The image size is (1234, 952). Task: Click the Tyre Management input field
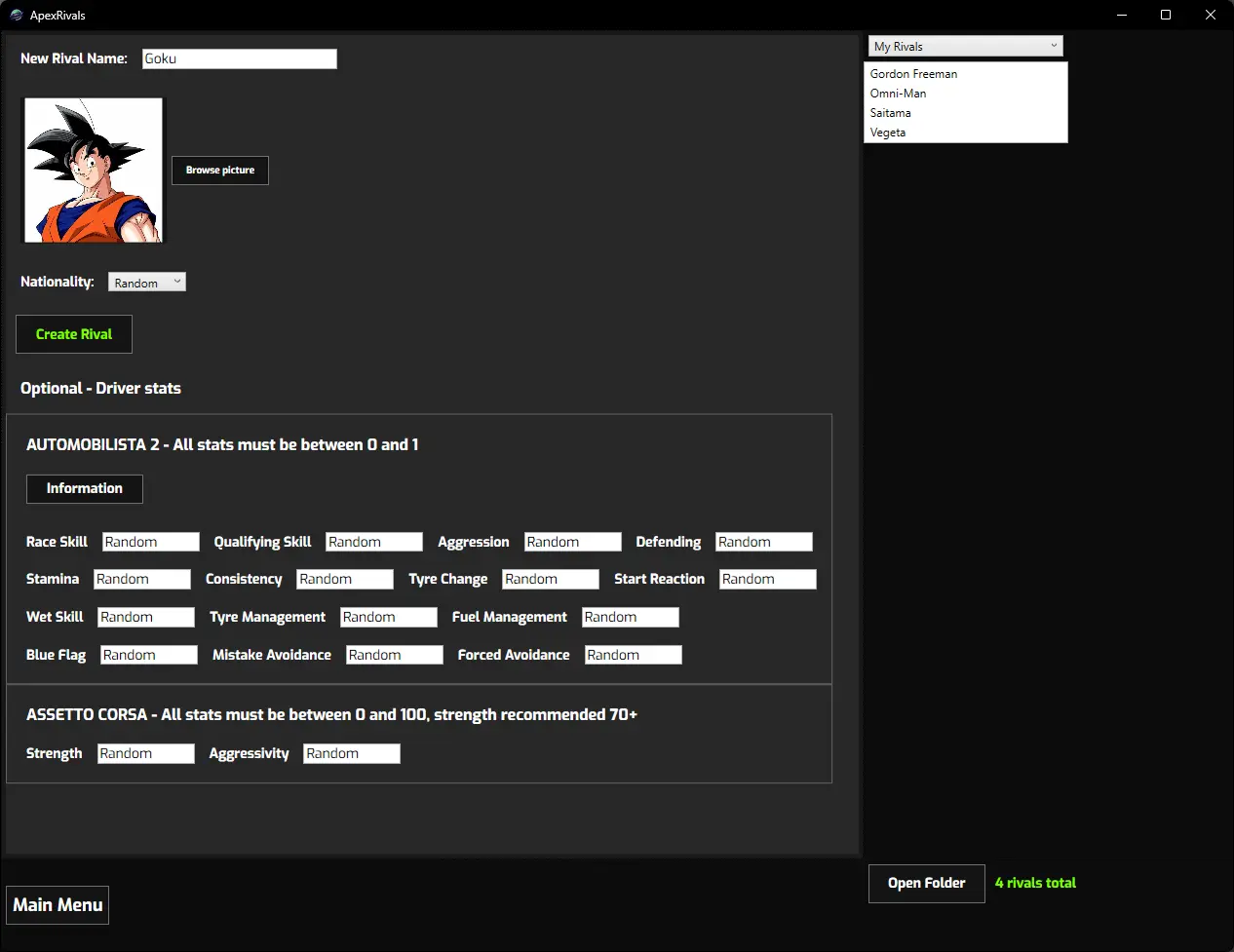[x=389, y=617]
